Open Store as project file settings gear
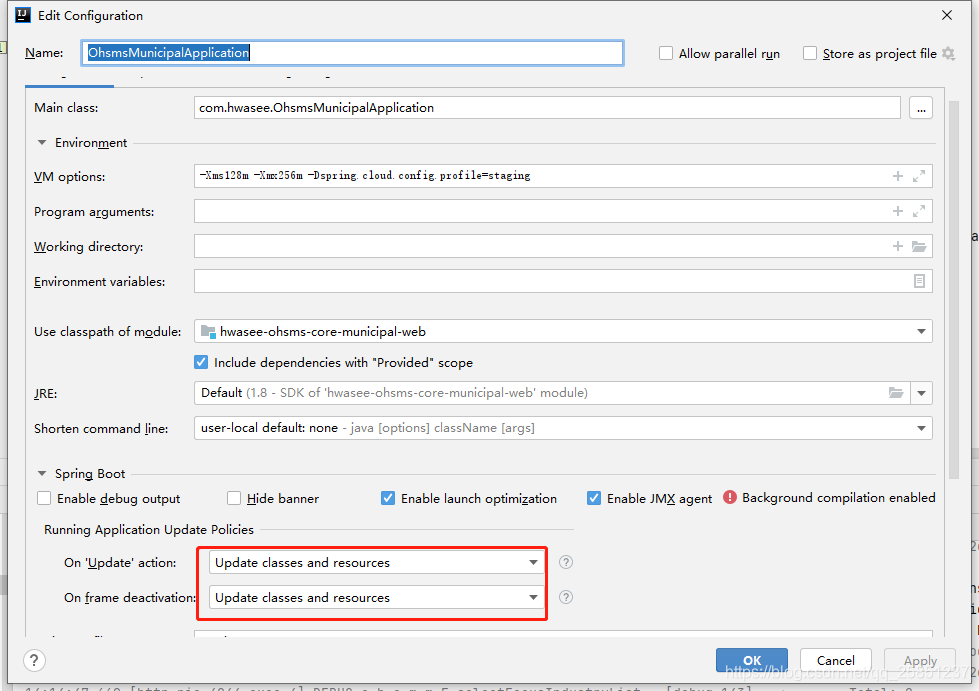 948,54
